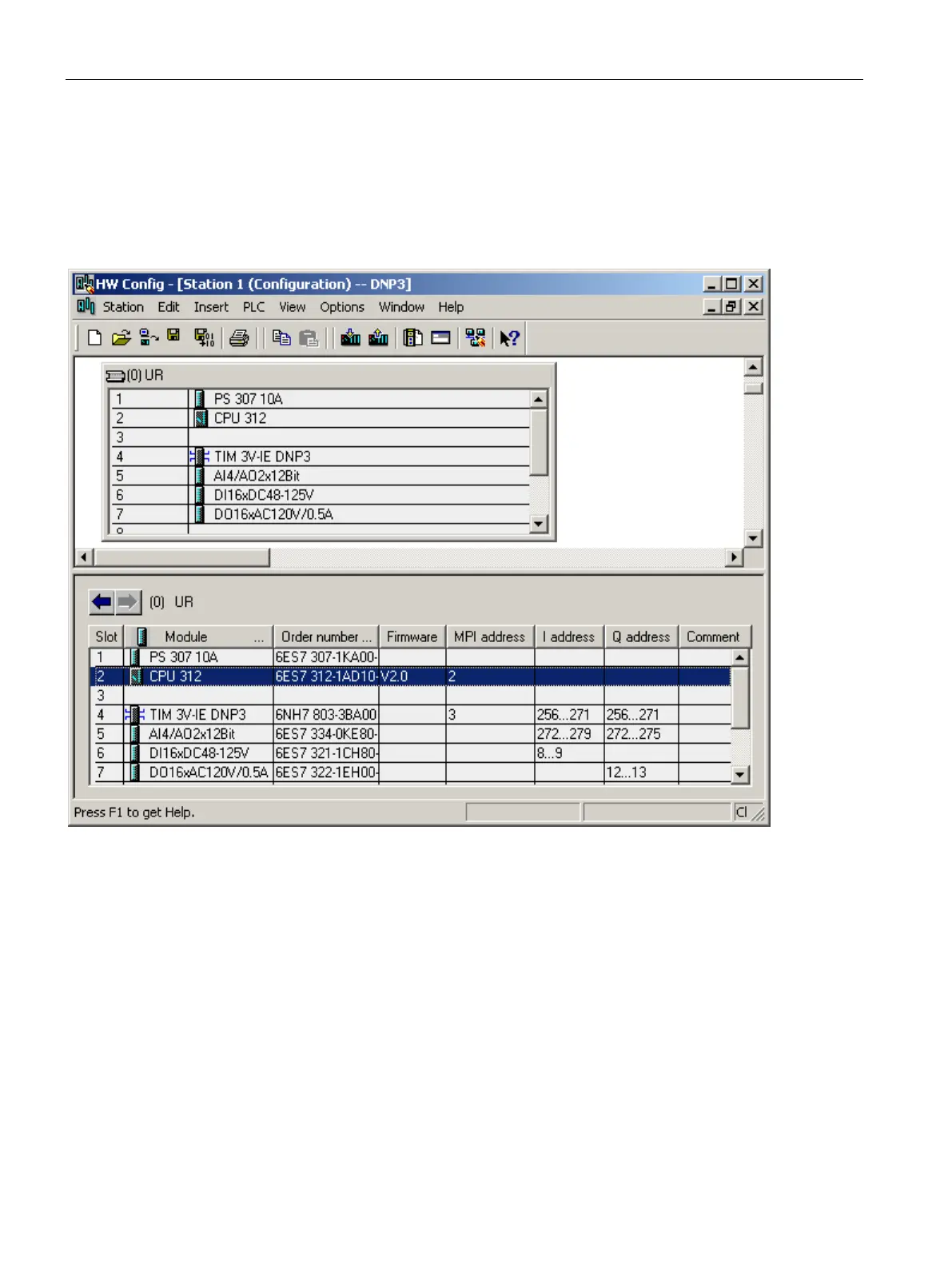Click the blue back arrow button

point(102,601)
